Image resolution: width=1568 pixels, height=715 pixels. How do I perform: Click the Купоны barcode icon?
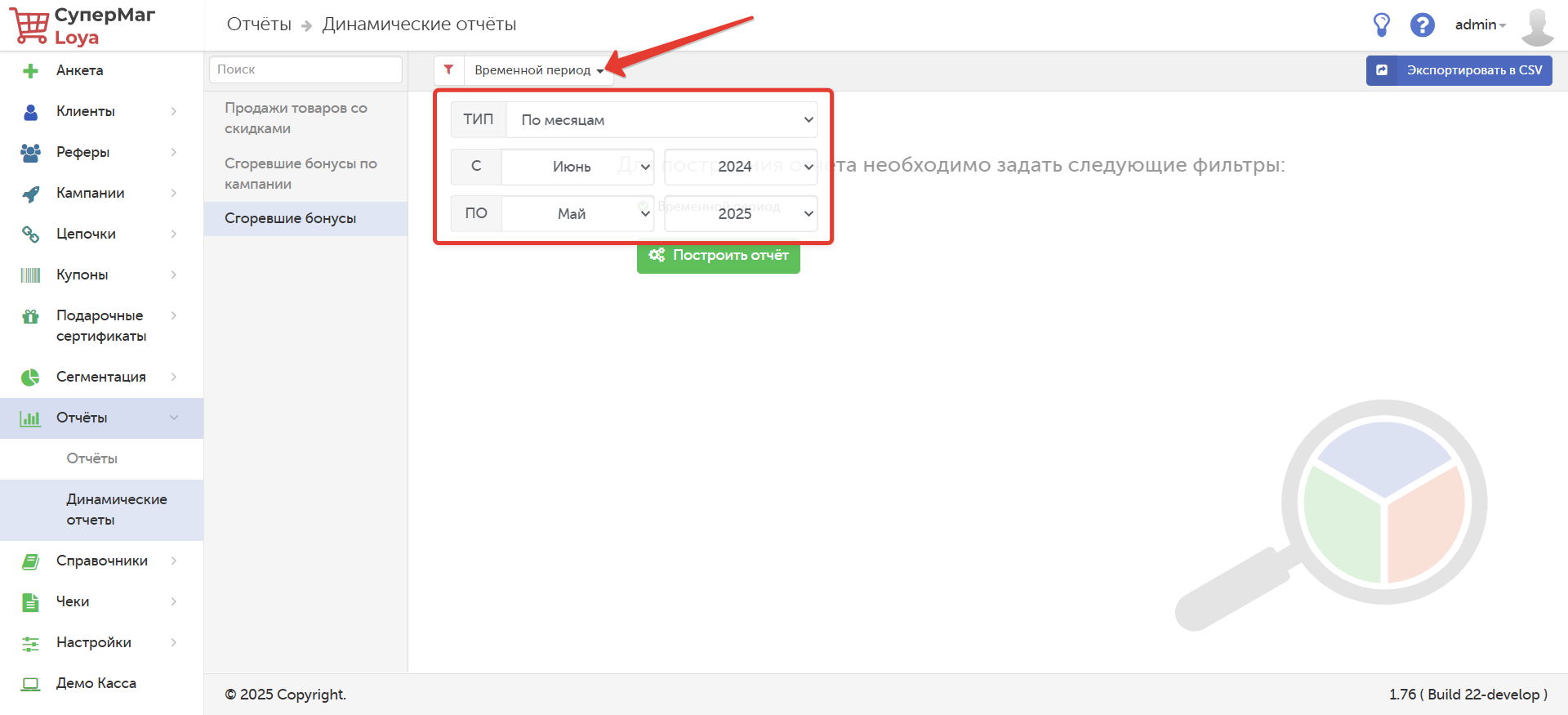tap(30, 275)
